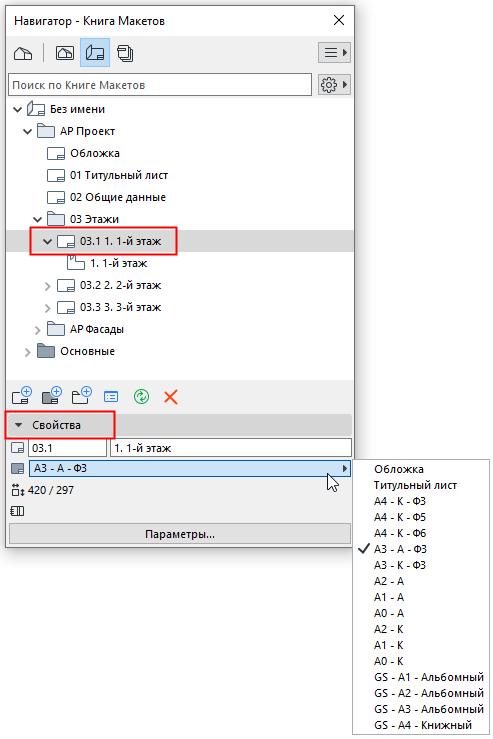Screen dimensions: 493x739
Task: Select the '03.1 1. 1-й этаж' layout
Action: pyautogui.click(x=120, y=241)
